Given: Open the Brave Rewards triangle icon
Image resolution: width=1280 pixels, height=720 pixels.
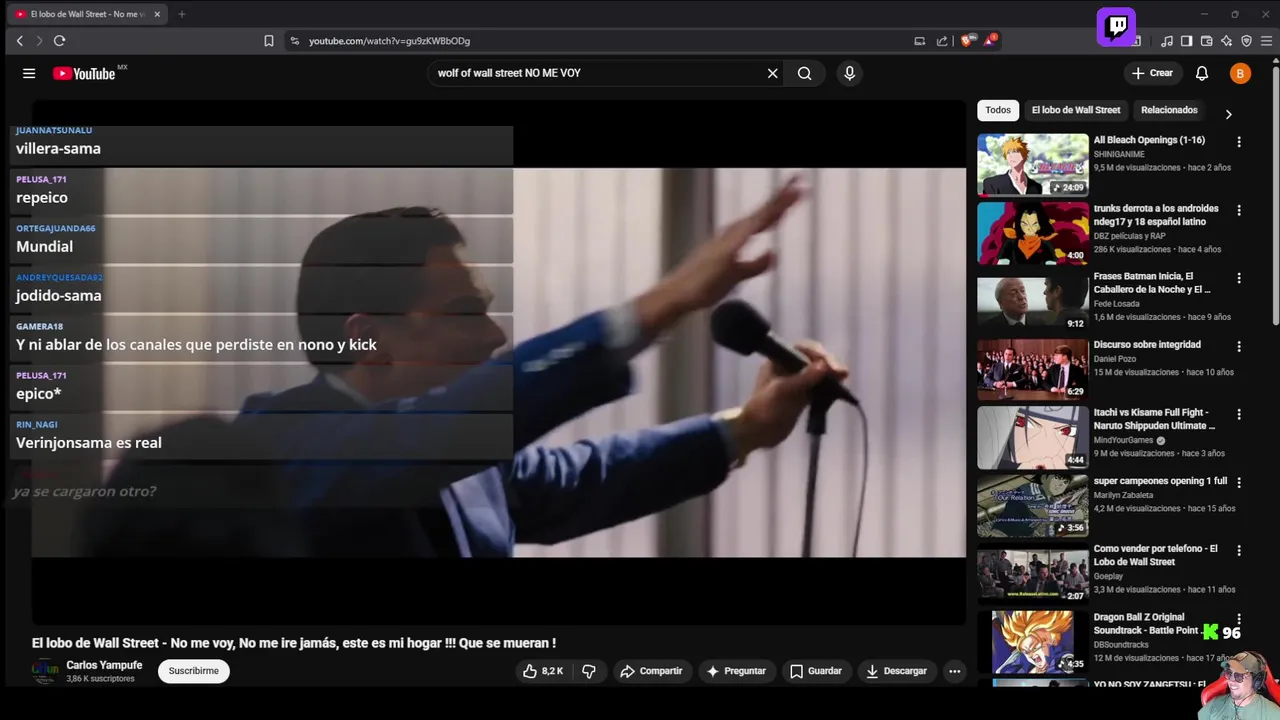Looking at the screenshot, I should click(x=989, y=41).
